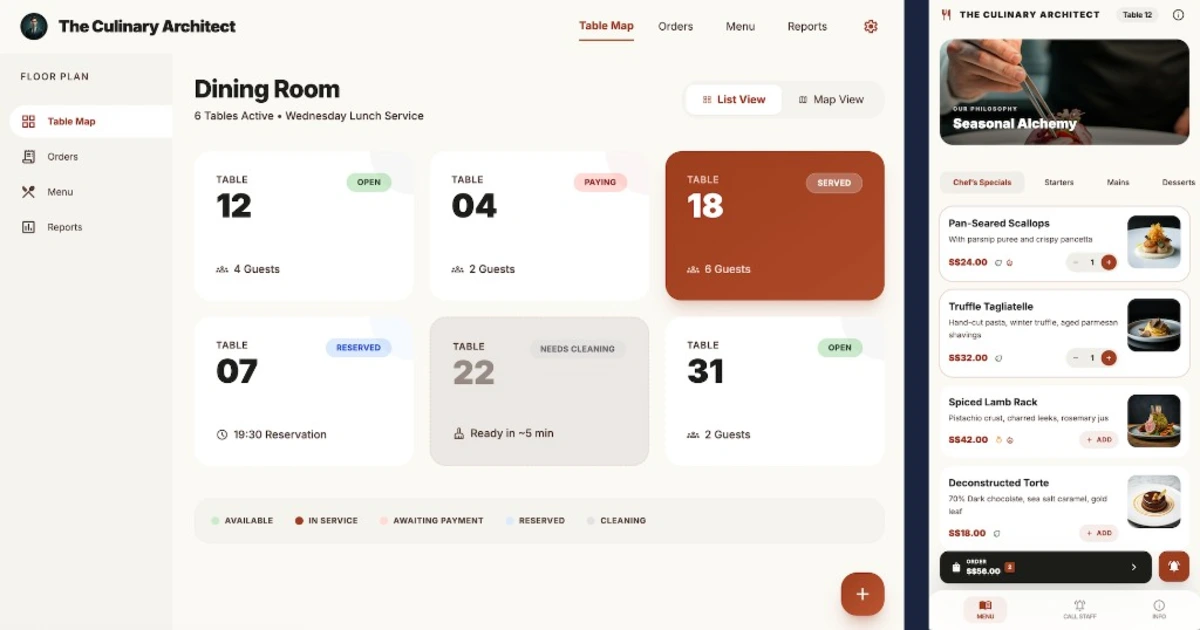The width and height of the screenshot is (1200, 630).
Task: Click Info icon in bottom nav
Action: [x=1159, y=605]
